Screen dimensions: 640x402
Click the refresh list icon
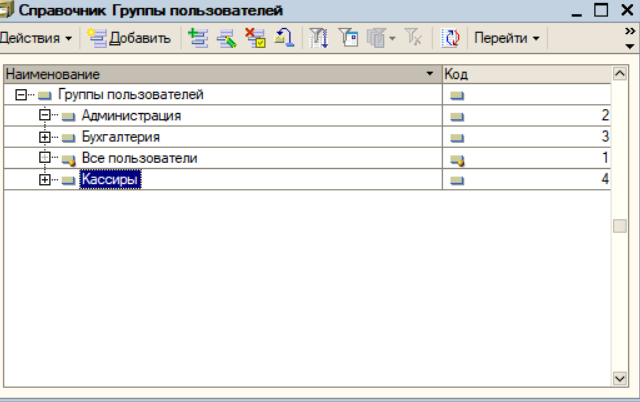(x=450, y=38)
